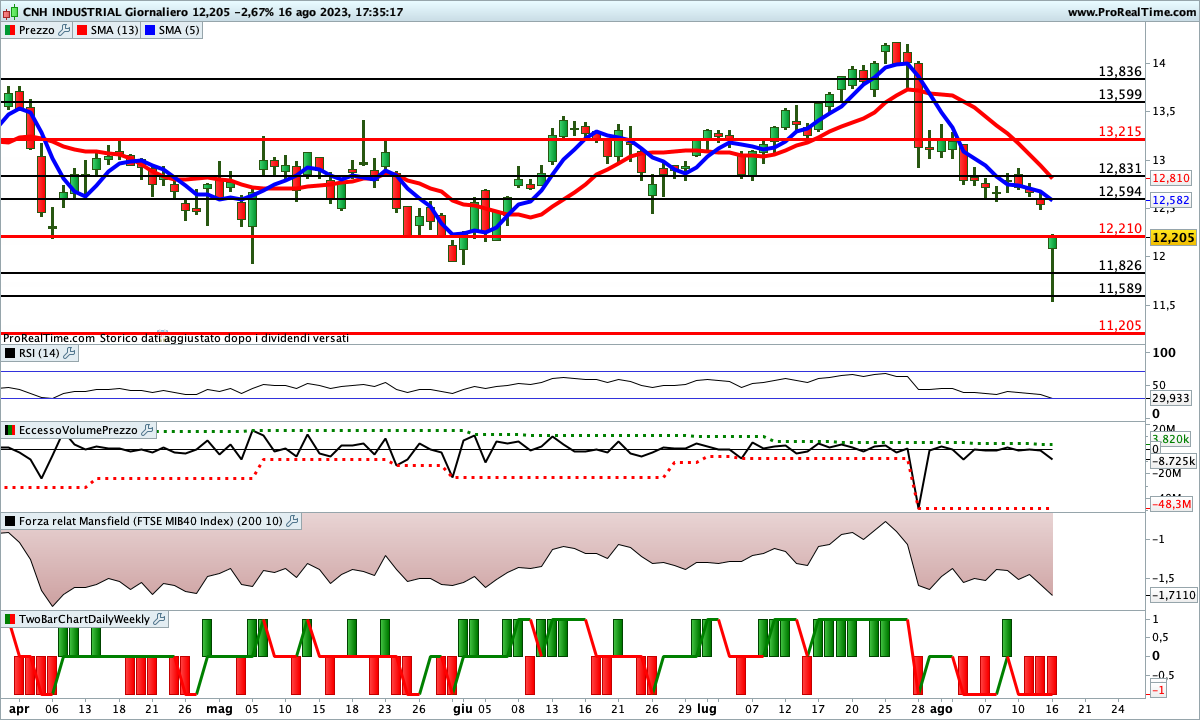Select the red 13,215 resistance label
Screen dimensions: 1200x720
tap(1120, 131)
